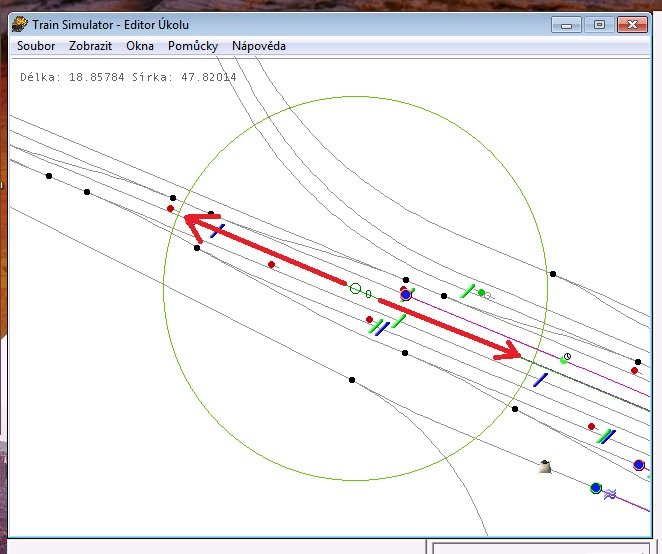
Task: Open the Pomůcky menu
Action: [x=191, y=46]
